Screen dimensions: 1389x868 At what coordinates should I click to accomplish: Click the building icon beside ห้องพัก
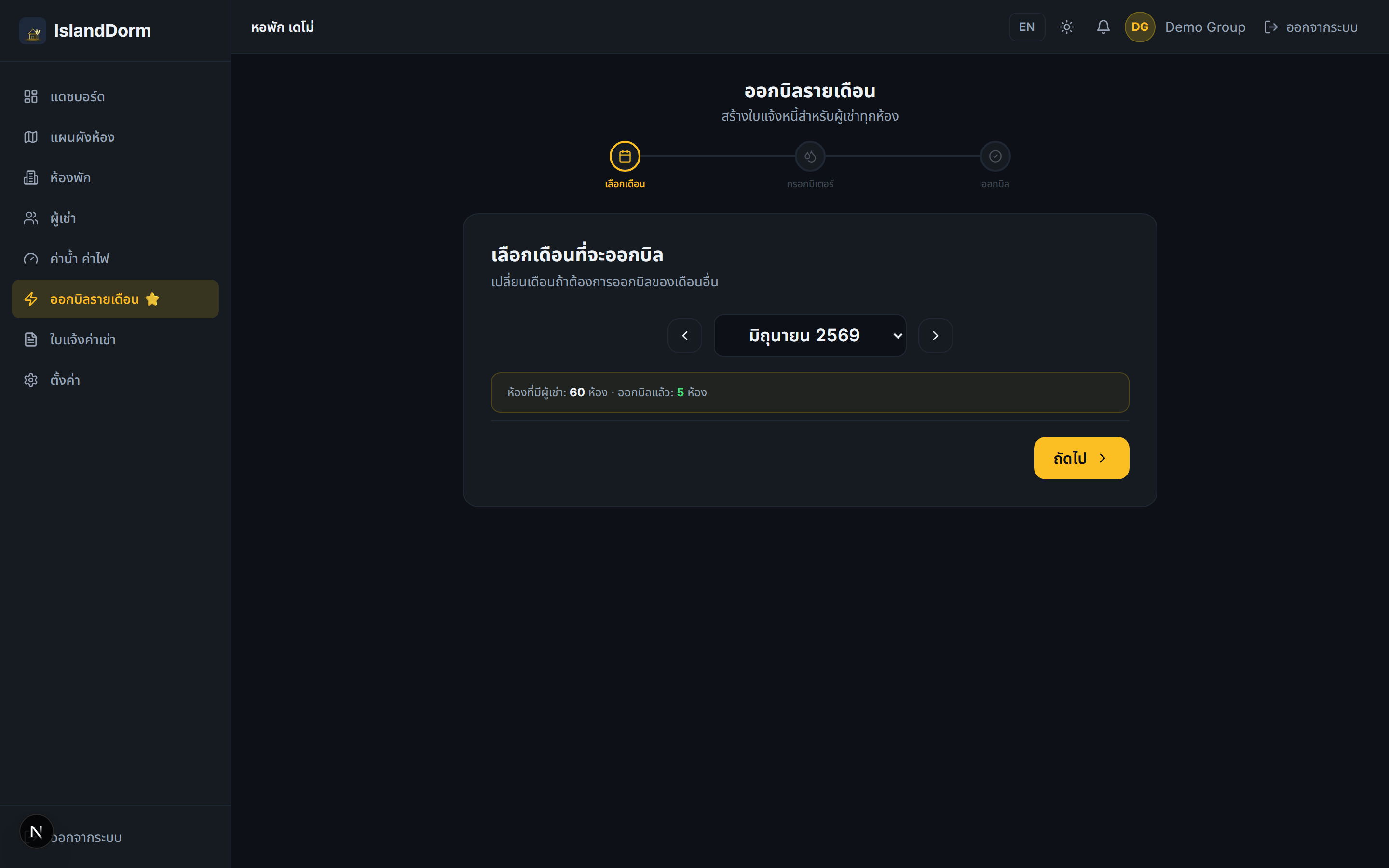pyautogui.click(x=31, y=177)
